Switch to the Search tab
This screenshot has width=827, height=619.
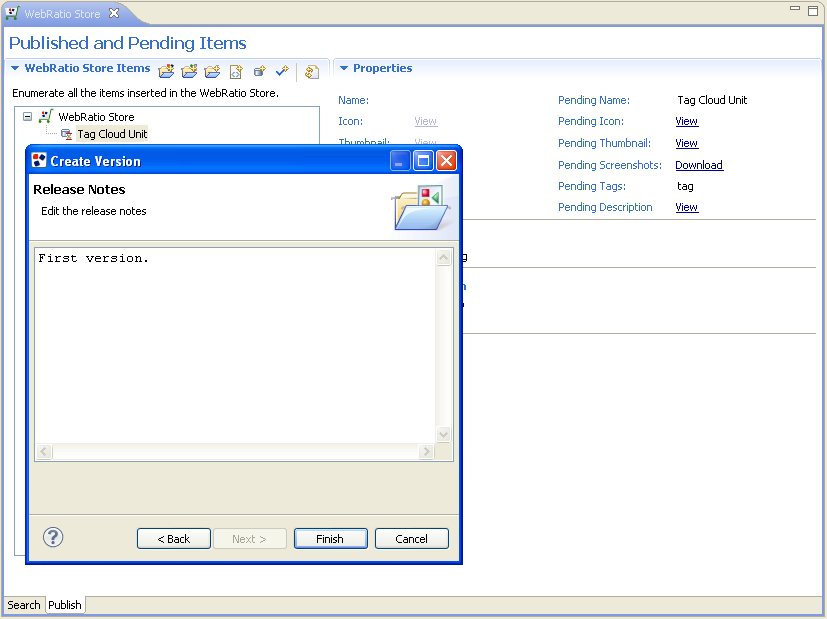click(x=24, y=605)
